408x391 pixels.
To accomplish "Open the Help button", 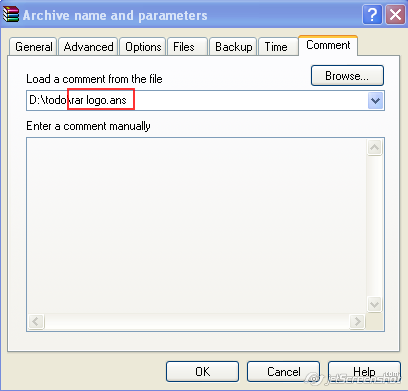I will pyautogui.click(x=364, y=372).
